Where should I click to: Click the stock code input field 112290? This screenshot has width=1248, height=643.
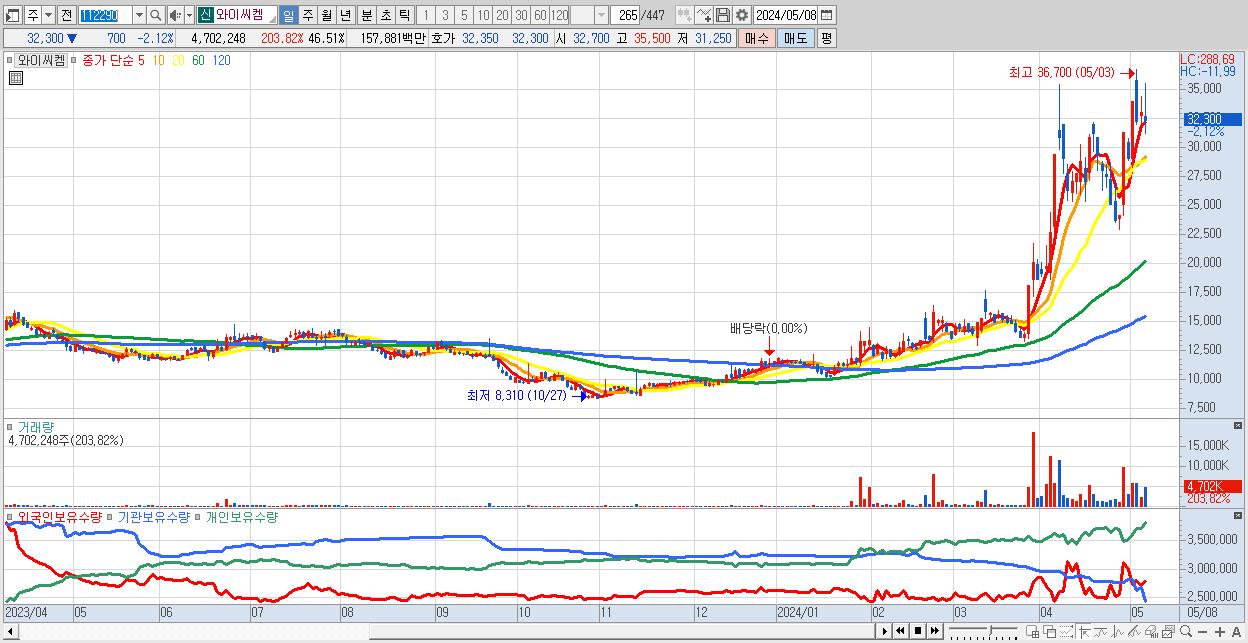point(105,15)
